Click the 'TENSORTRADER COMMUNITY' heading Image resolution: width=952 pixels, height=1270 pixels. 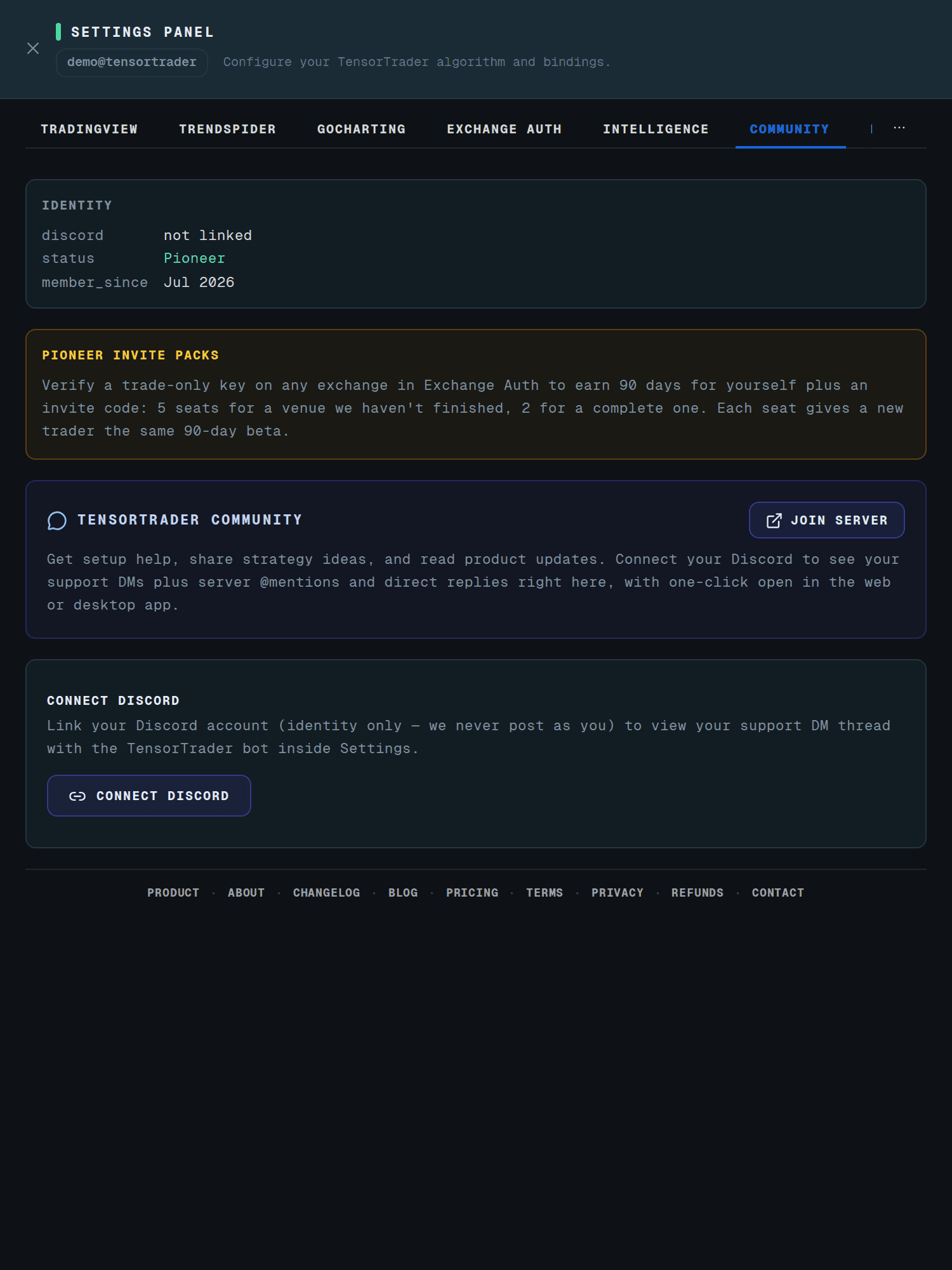click(x=190, y=520)
